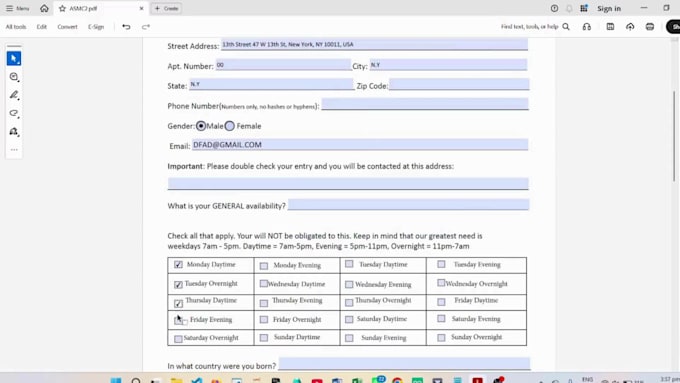Check the Friday Daytime checkbox
The height and width of the screenshot is (383, 680).
(x=441, y=302)
